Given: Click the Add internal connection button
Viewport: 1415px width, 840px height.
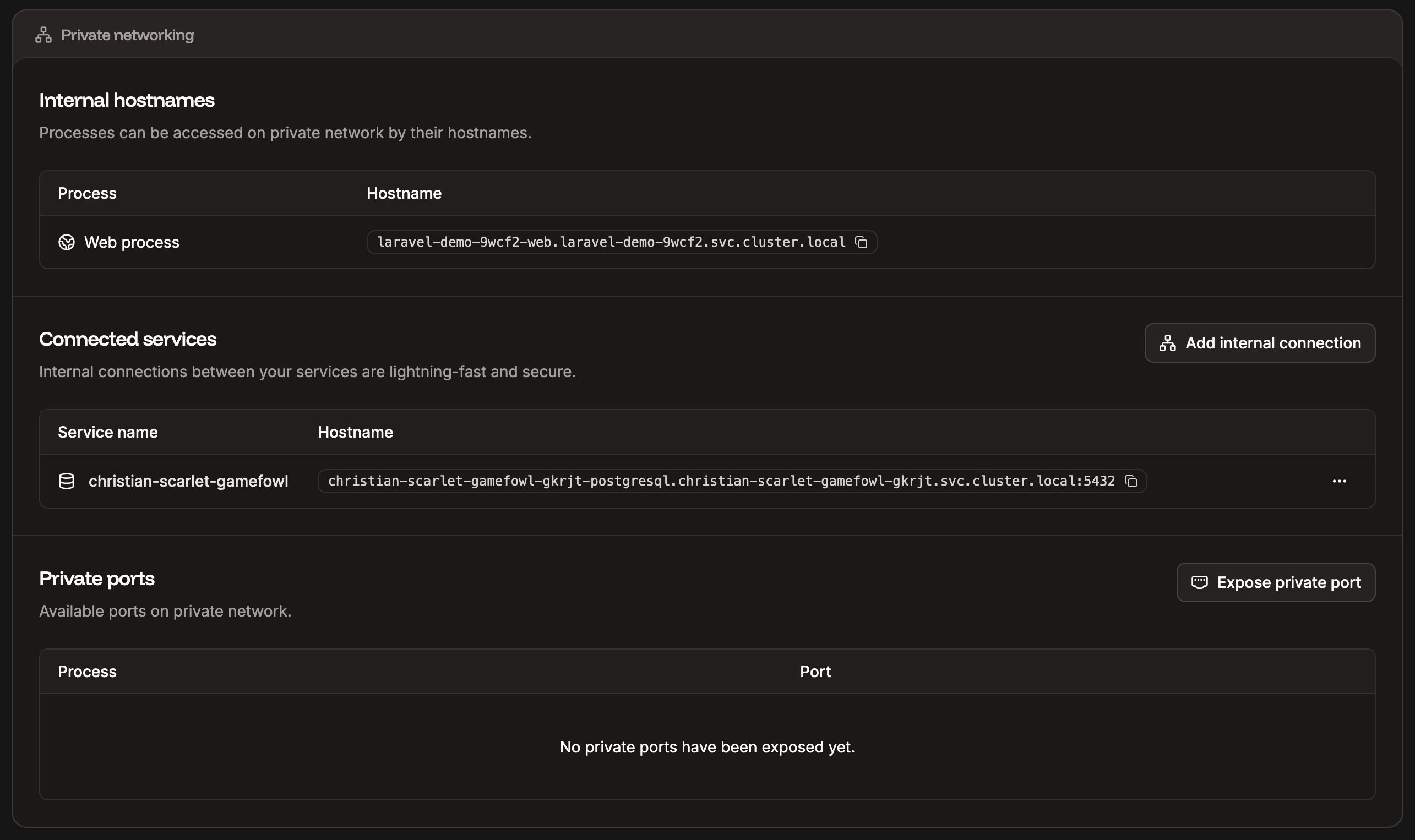Looking at the screenshot, I should (x=1259, y=342).
